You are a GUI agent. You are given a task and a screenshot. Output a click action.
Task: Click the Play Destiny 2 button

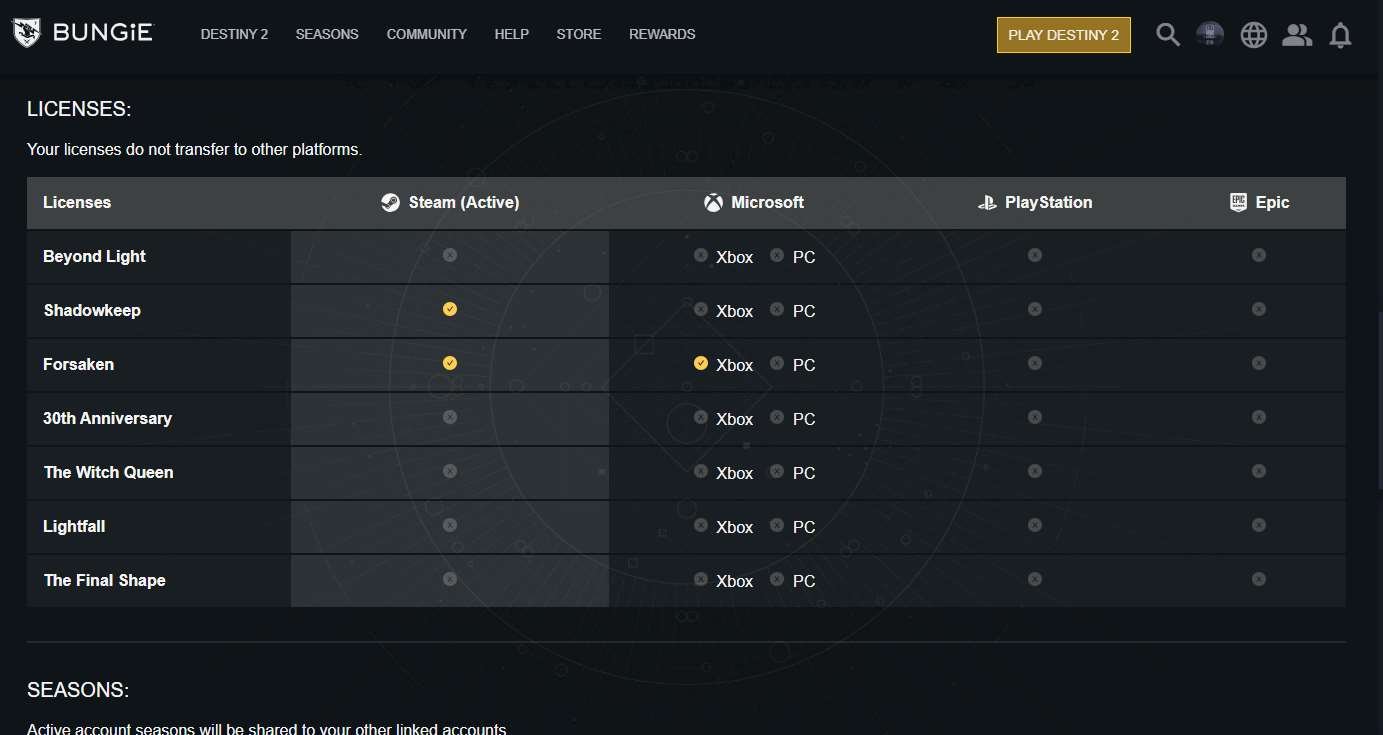pyautogui.click(x=1064, y=35)
